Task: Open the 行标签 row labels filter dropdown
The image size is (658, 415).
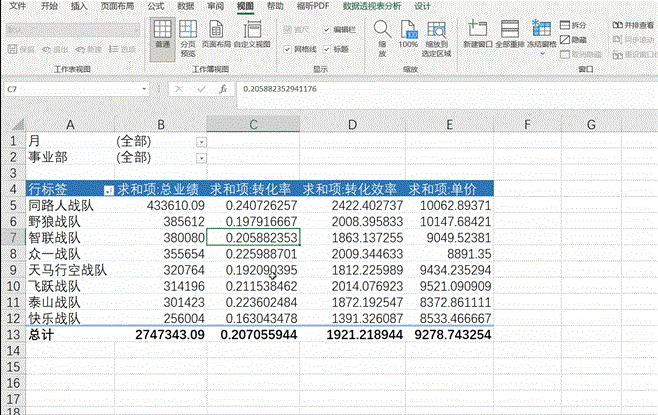Action: (x=108, y=189)
